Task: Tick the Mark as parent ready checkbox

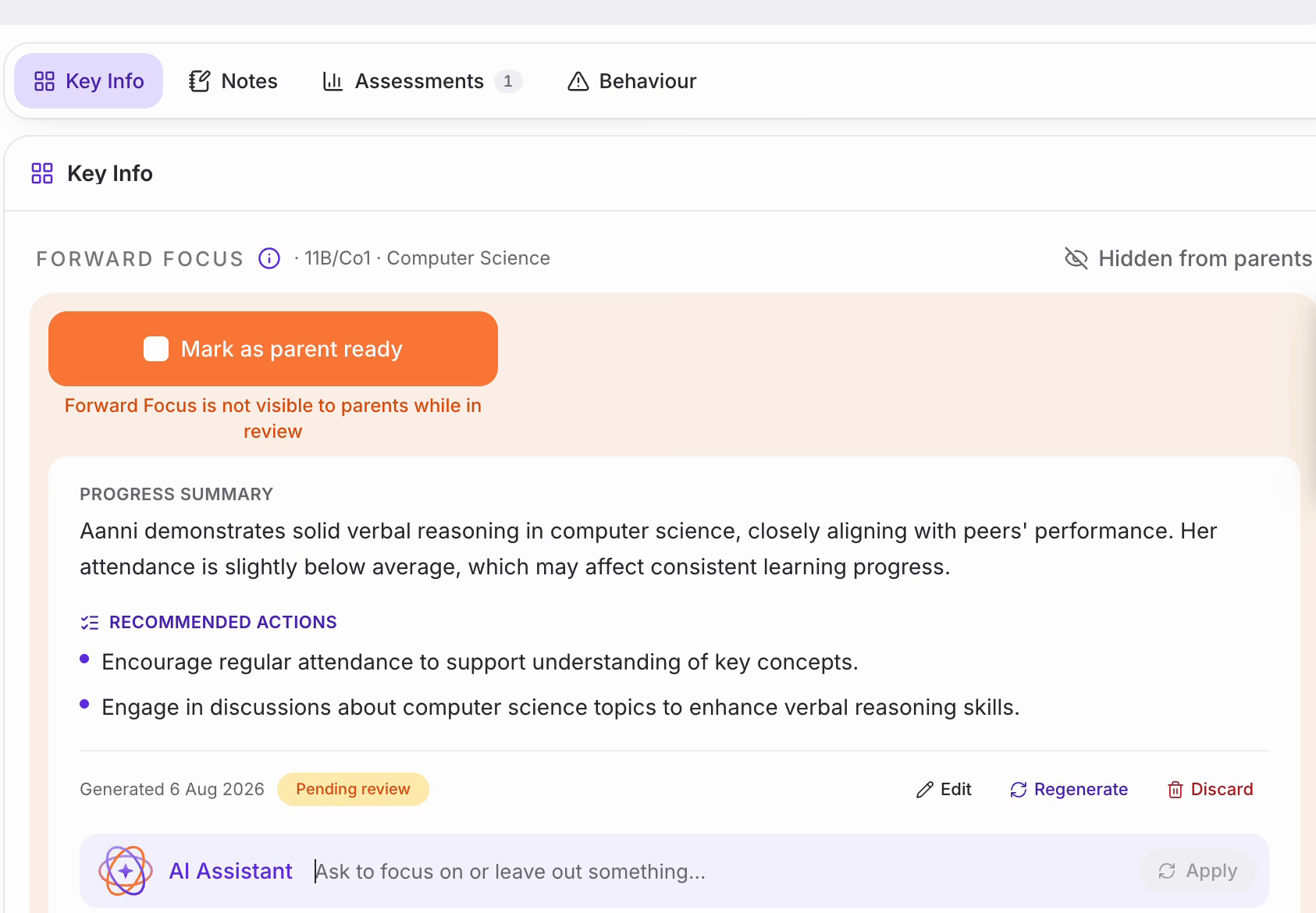Action: (x=156, y=349)
